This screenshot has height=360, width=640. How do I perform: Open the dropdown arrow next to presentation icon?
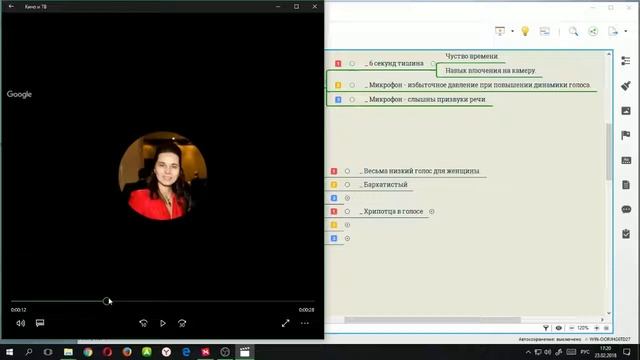(x=512, y=31)
